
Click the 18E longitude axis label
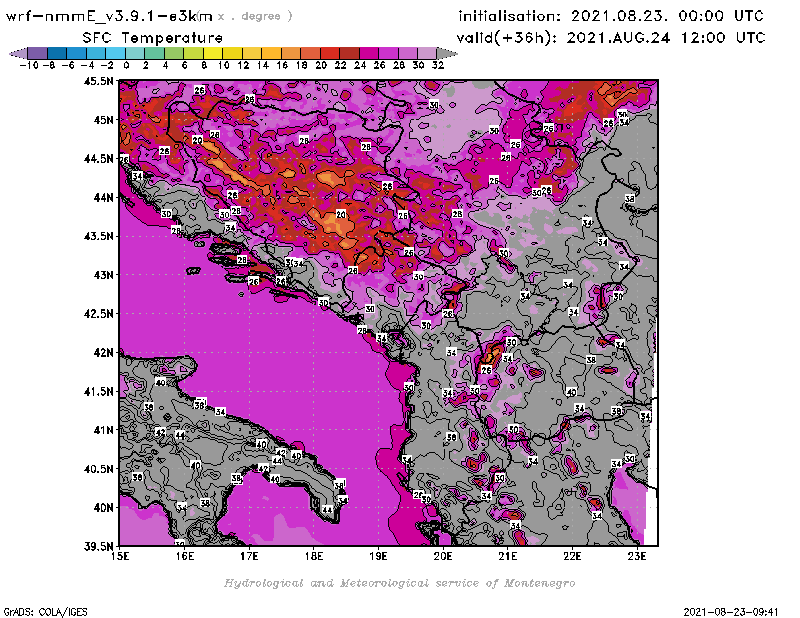click(314, 556)
